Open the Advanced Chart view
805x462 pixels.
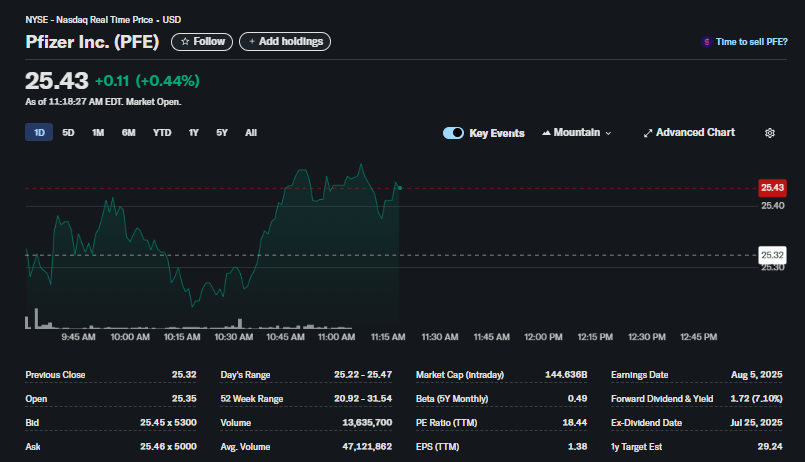[x=689, y=133]
